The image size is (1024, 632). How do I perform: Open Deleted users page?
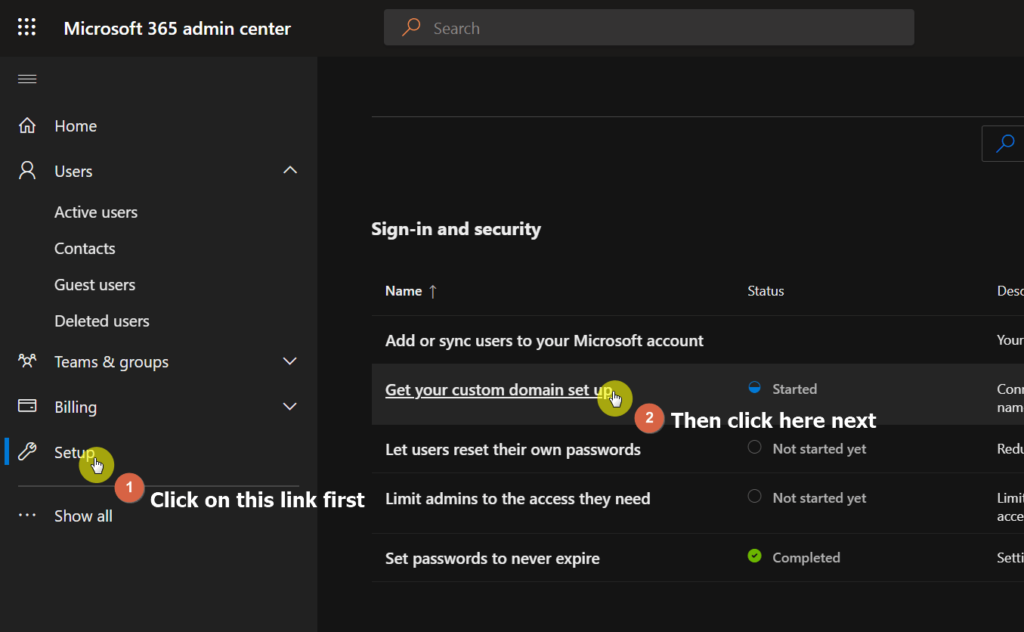click(x=102, y=321)
